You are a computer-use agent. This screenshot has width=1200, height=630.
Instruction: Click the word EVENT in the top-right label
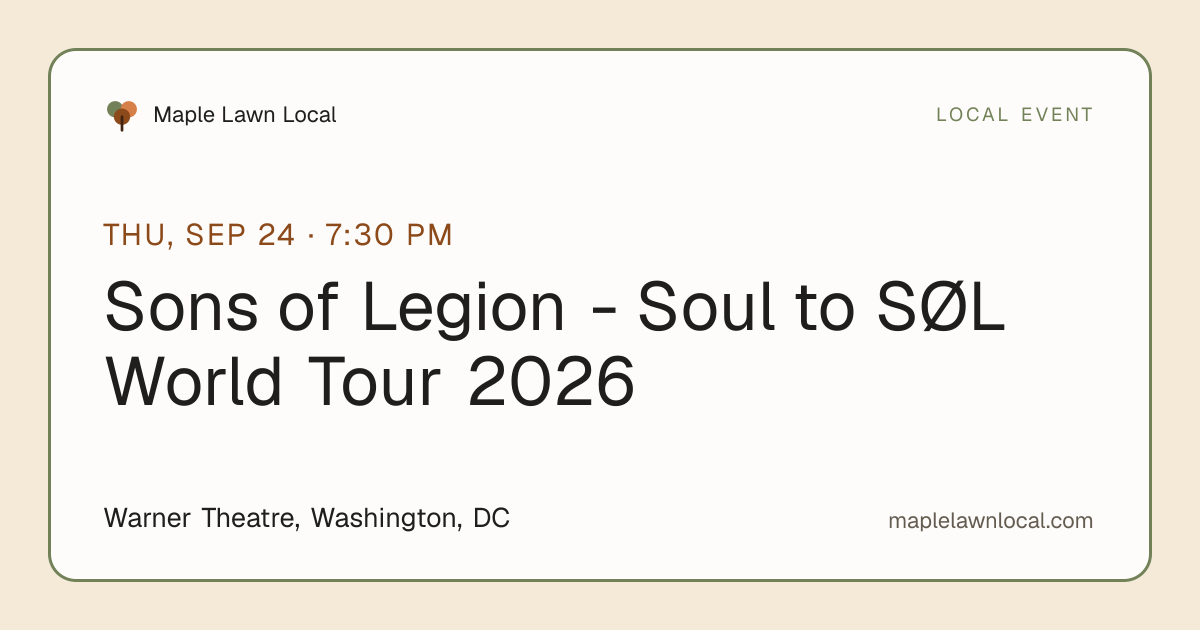(x=1057, y=115)
